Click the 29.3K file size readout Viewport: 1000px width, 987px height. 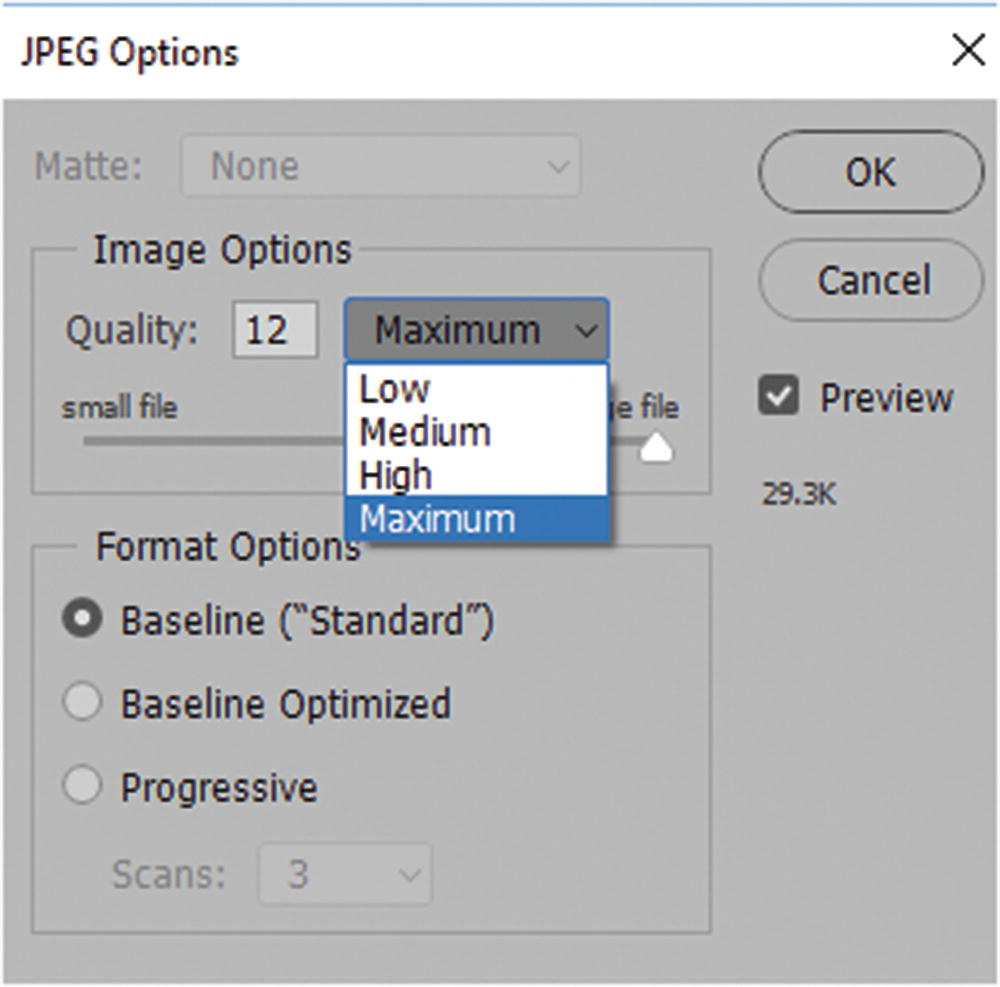pyautogui.click(x=798, y=494)
